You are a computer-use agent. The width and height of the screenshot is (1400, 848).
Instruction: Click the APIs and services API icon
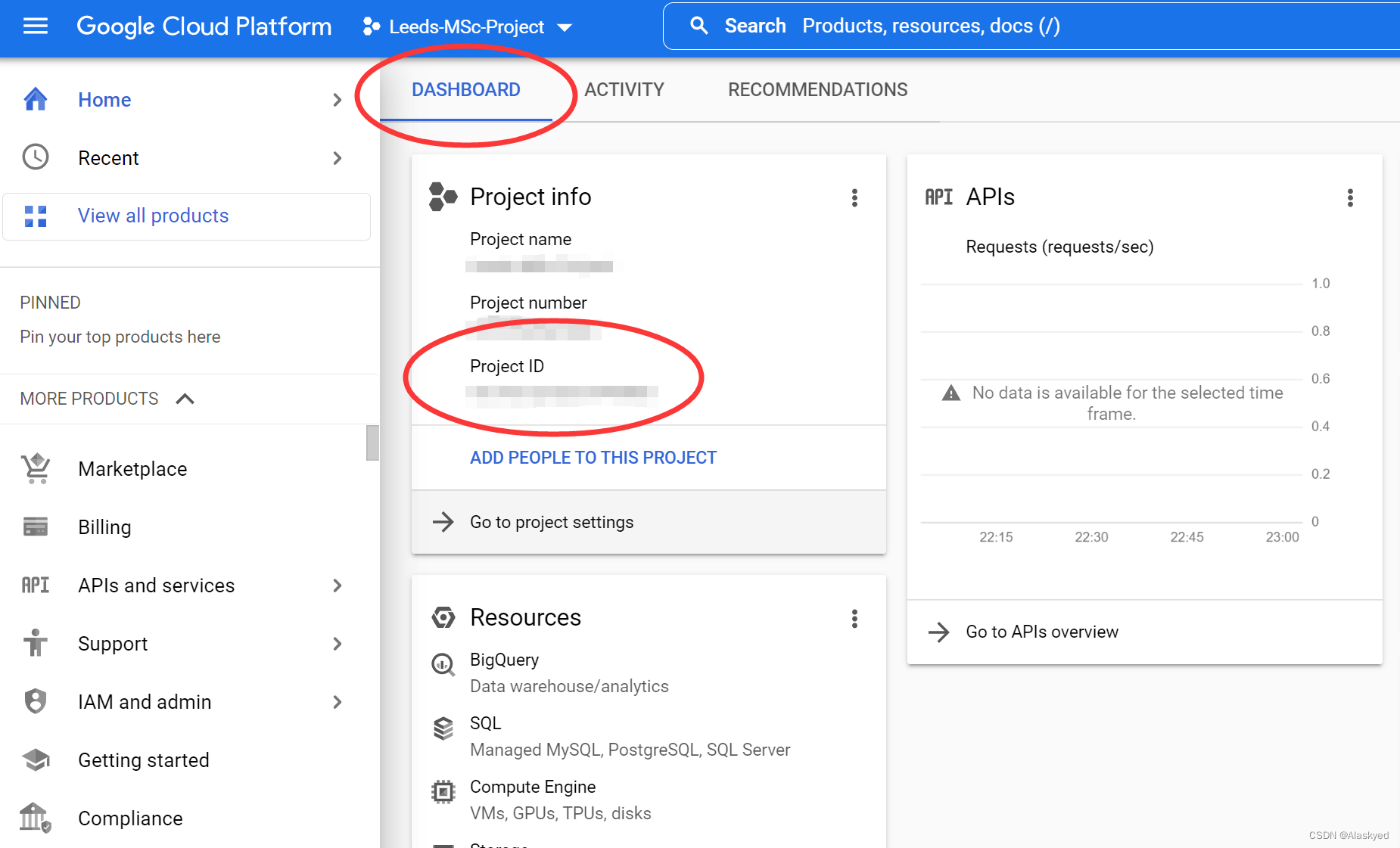coord(36,585)
